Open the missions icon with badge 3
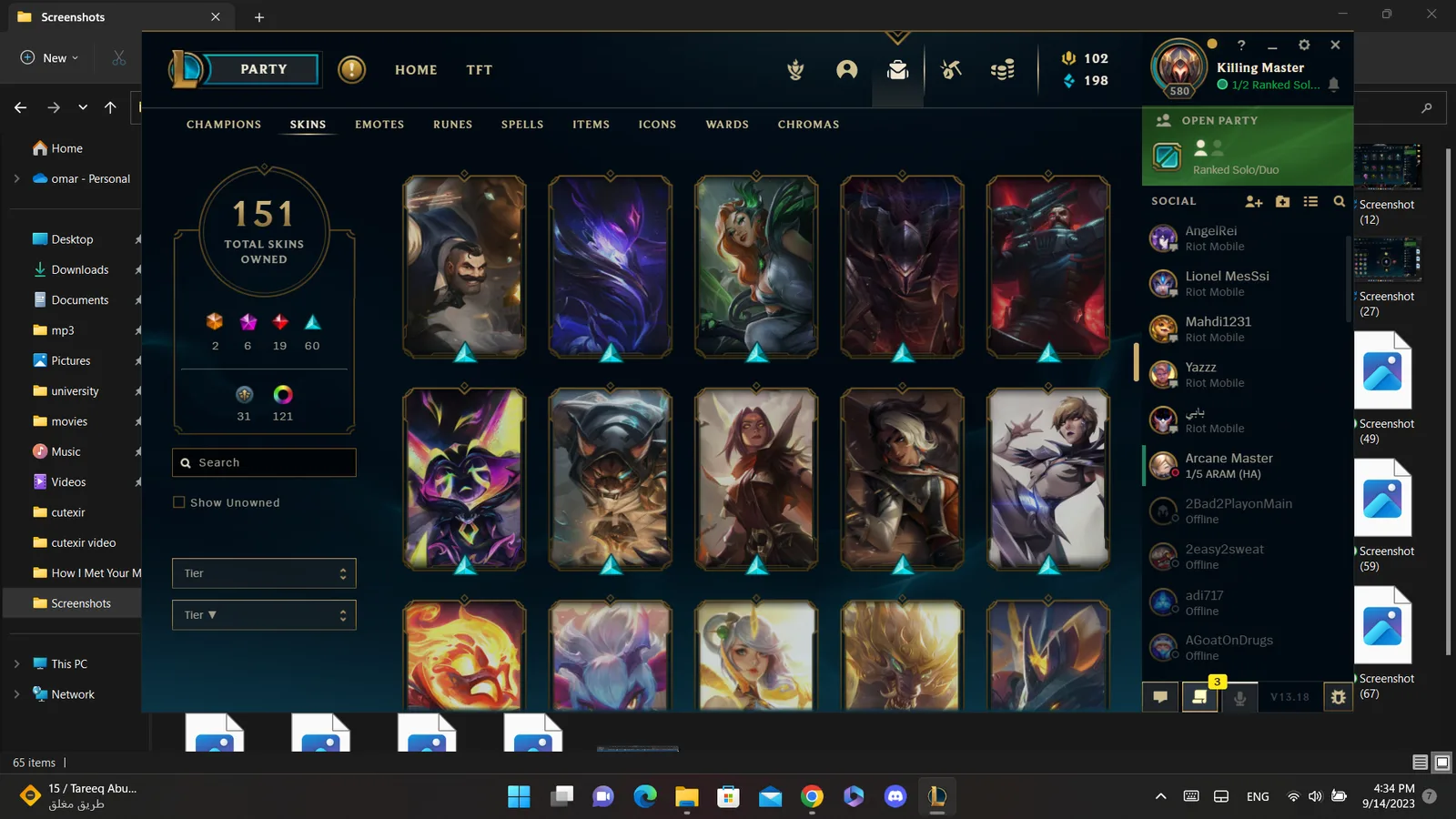1456x819 pixels. pyautogui.click(x=1200, y=696)
